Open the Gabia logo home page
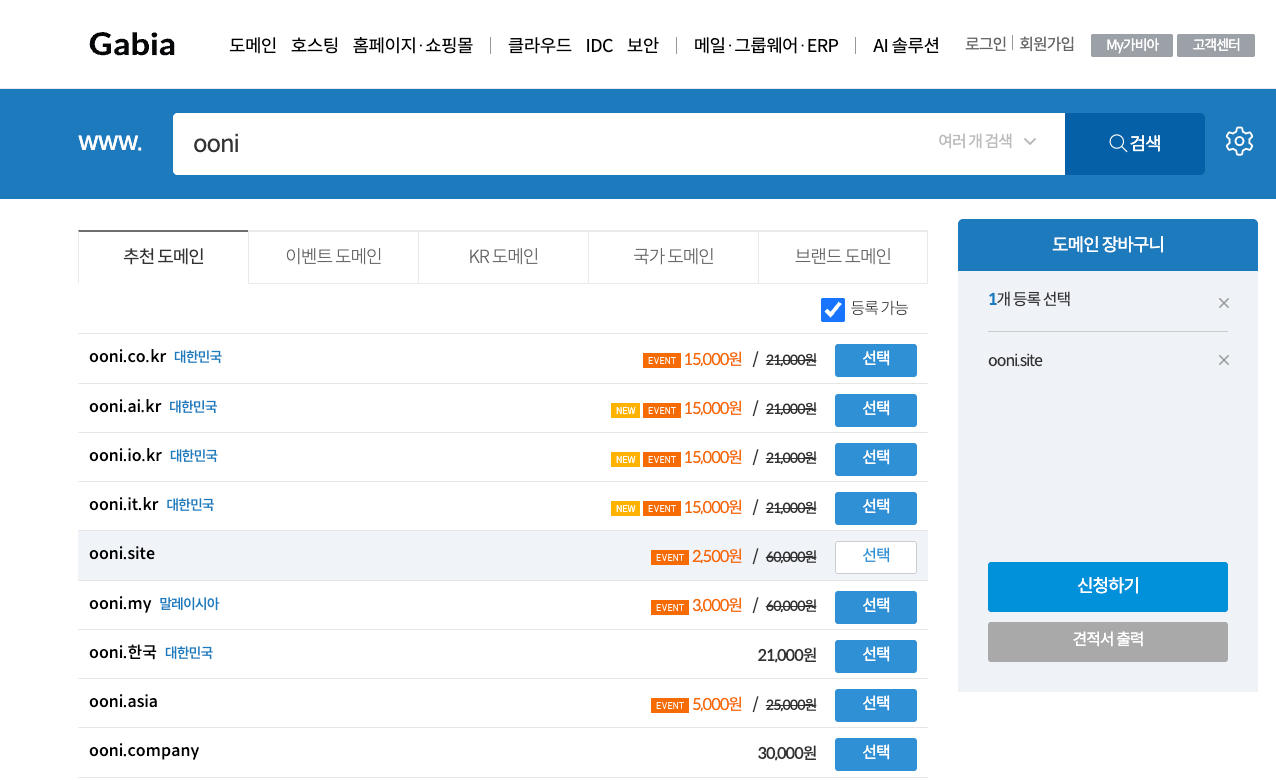The height and width of the screenshot is (780, 1276). (x=132, y=44)
